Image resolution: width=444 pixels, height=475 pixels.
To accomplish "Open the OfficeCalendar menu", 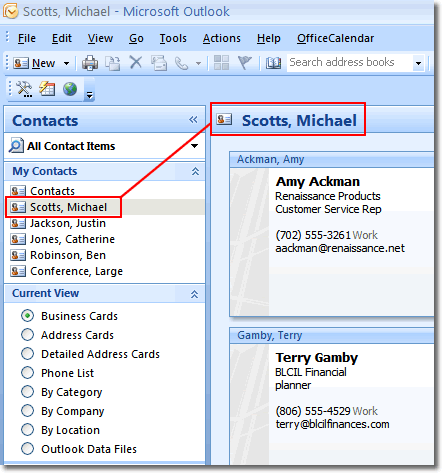I will pos(336,38).
